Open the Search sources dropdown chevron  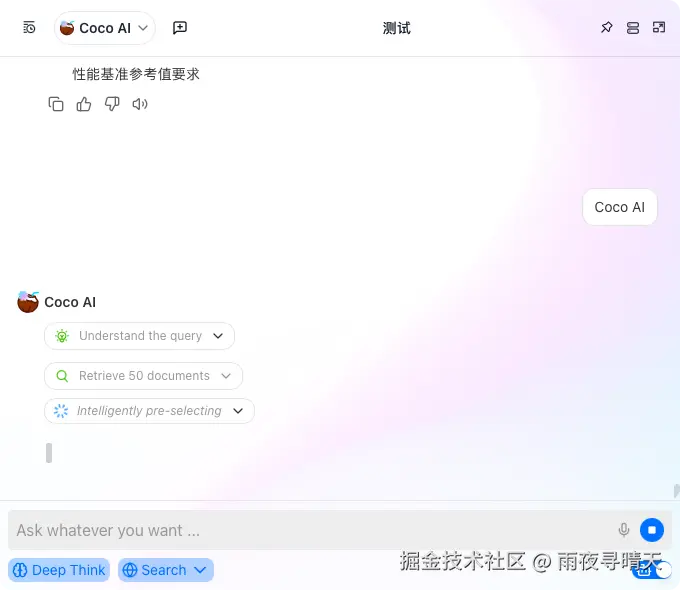pos(200,570)
